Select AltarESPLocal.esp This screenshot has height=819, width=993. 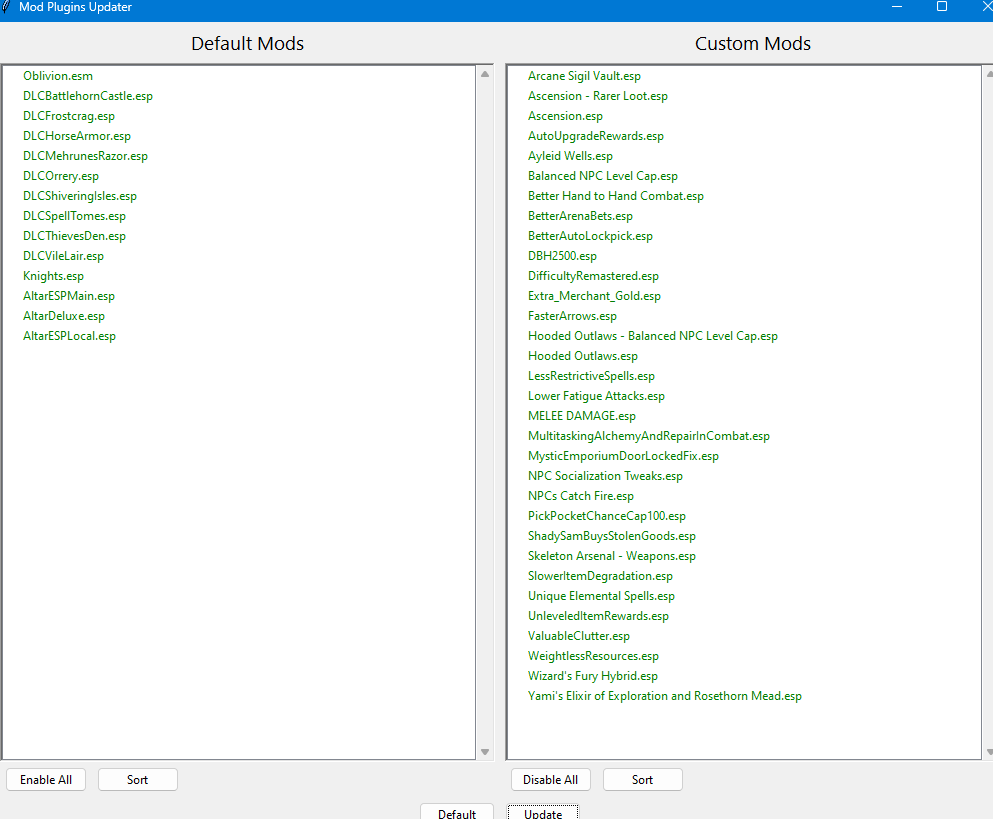69,336
